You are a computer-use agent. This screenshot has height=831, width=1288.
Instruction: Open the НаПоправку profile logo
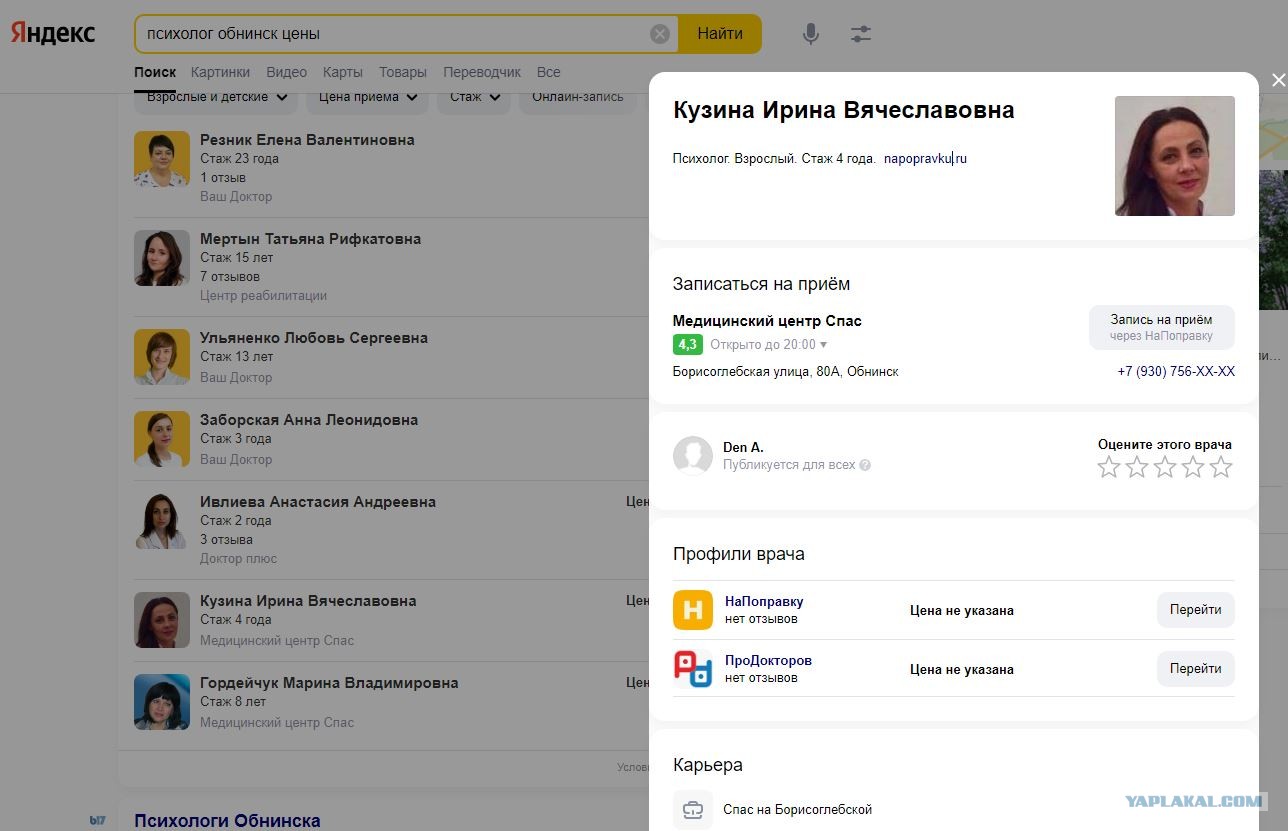693,610
